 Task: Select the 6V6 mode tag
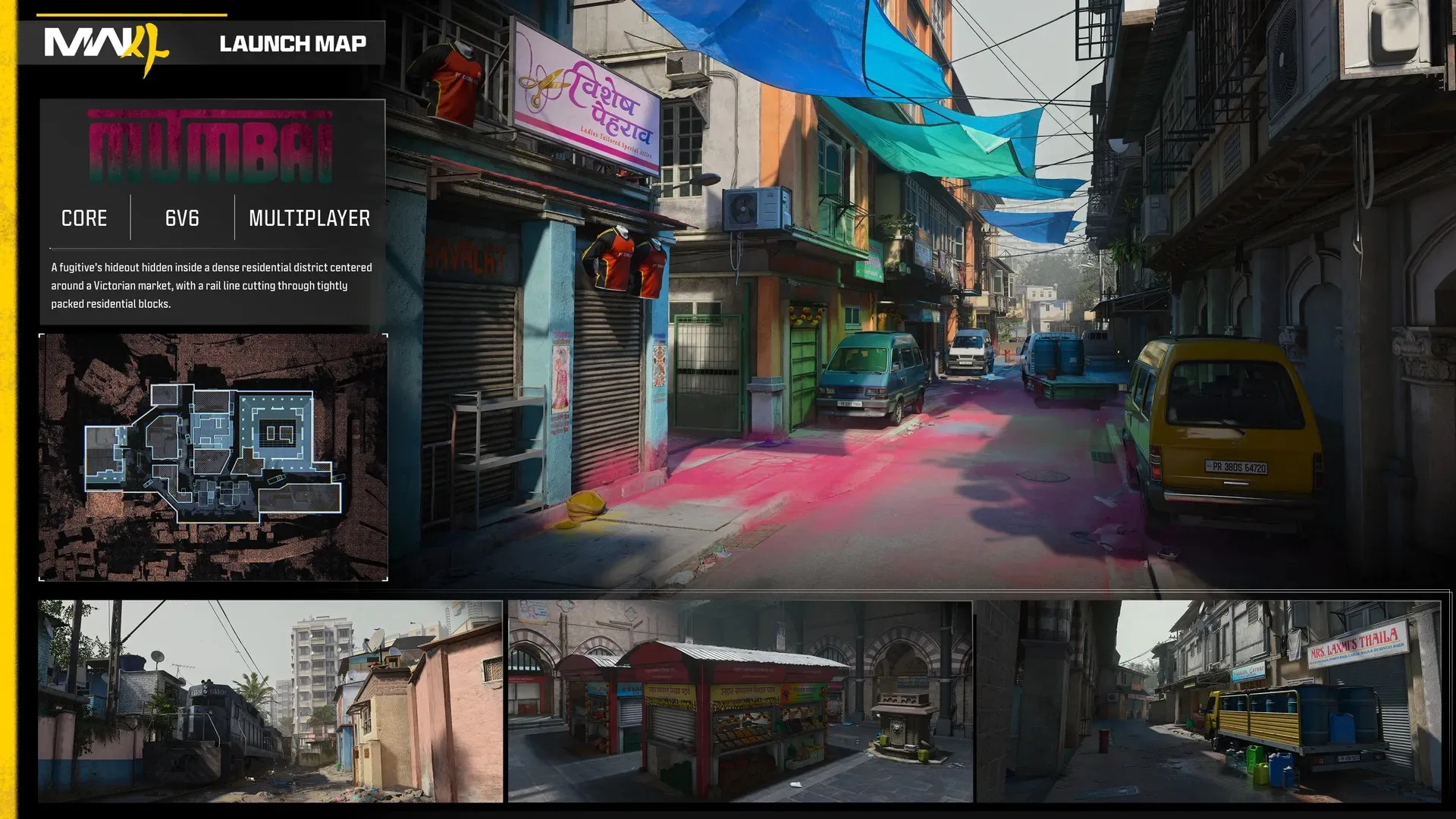tap(182, 218)
